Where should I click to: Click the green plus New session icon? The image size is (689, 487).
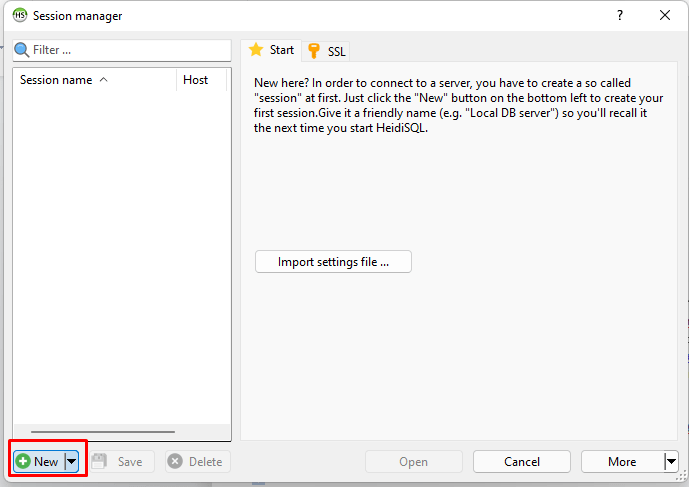point(22,462)
